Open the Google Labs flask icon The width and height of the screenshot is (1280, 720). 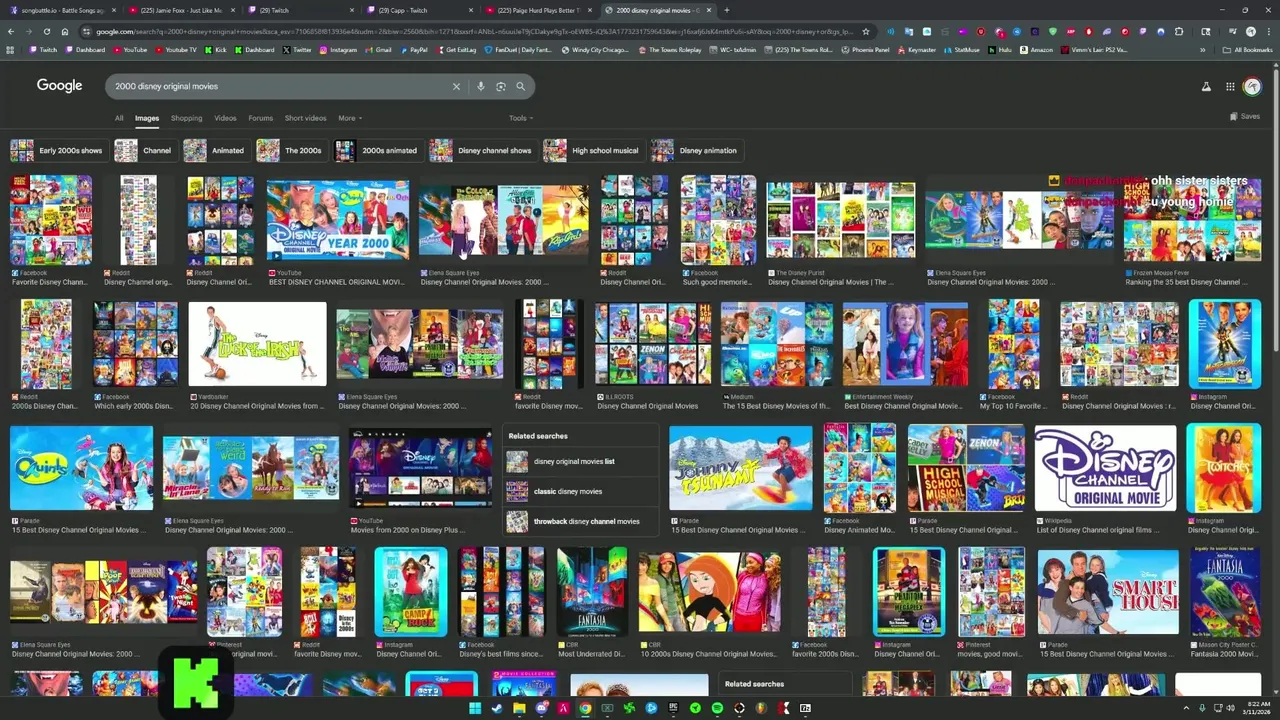pyautogui.click(x=1206, y=87)
